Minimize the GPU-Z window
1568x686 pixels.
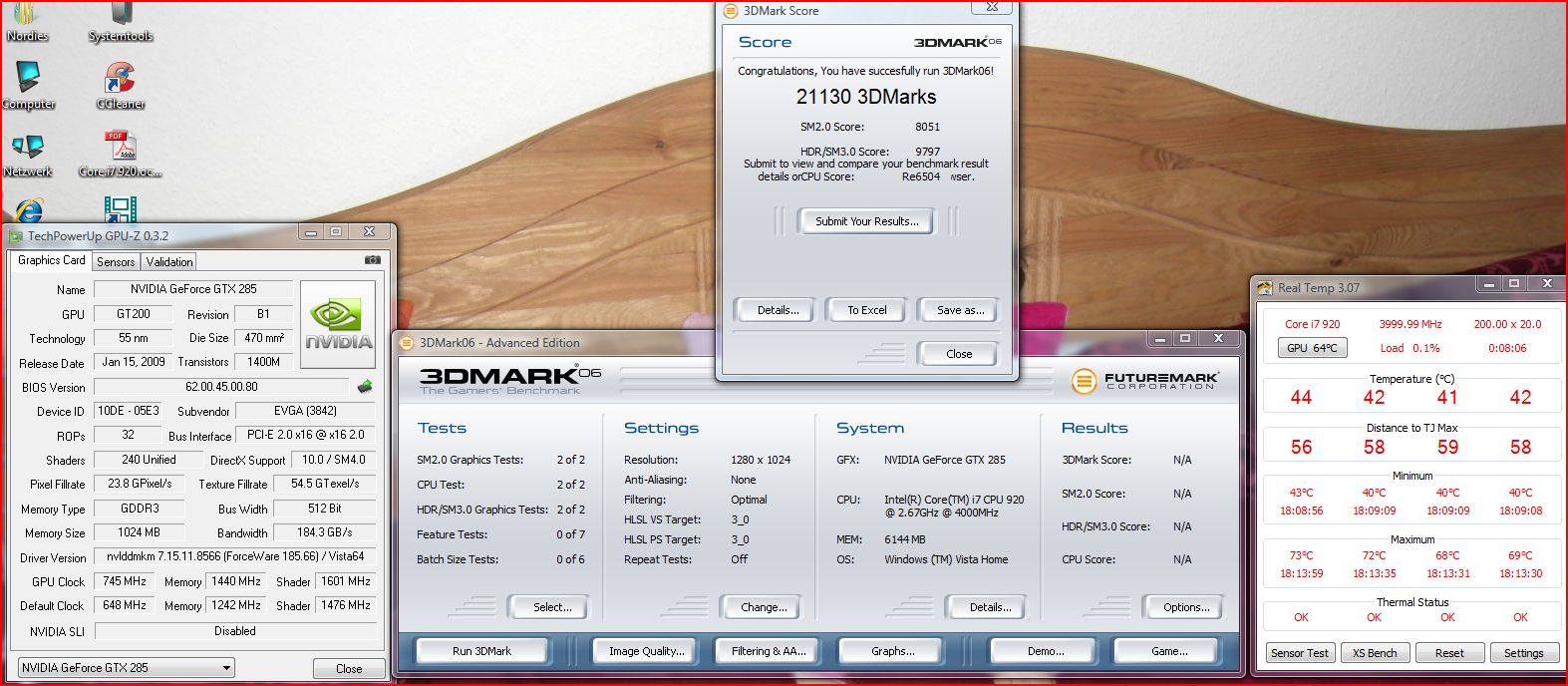(311, 232)
